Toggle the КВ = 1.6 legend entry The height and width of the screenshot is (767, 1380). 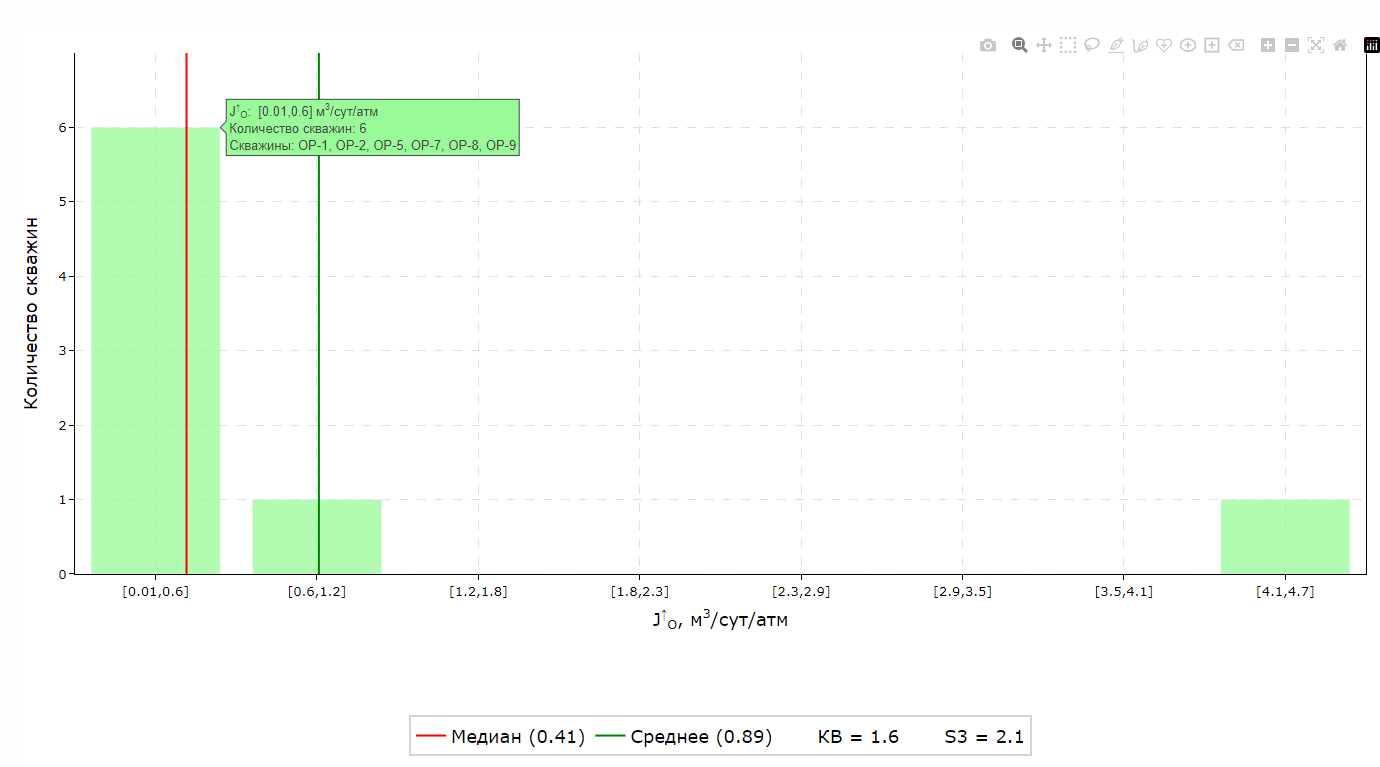point(858,737)
